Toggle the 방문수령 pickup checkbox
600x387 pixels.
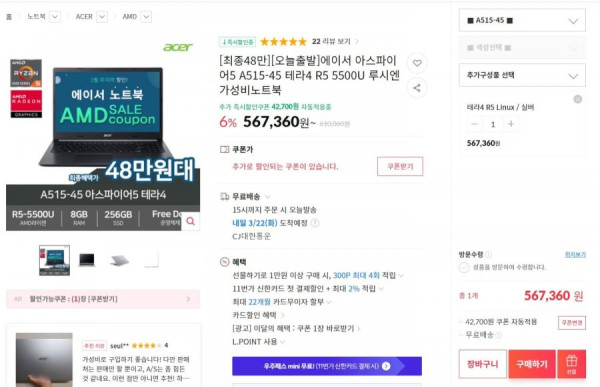[x=463, y=267]
